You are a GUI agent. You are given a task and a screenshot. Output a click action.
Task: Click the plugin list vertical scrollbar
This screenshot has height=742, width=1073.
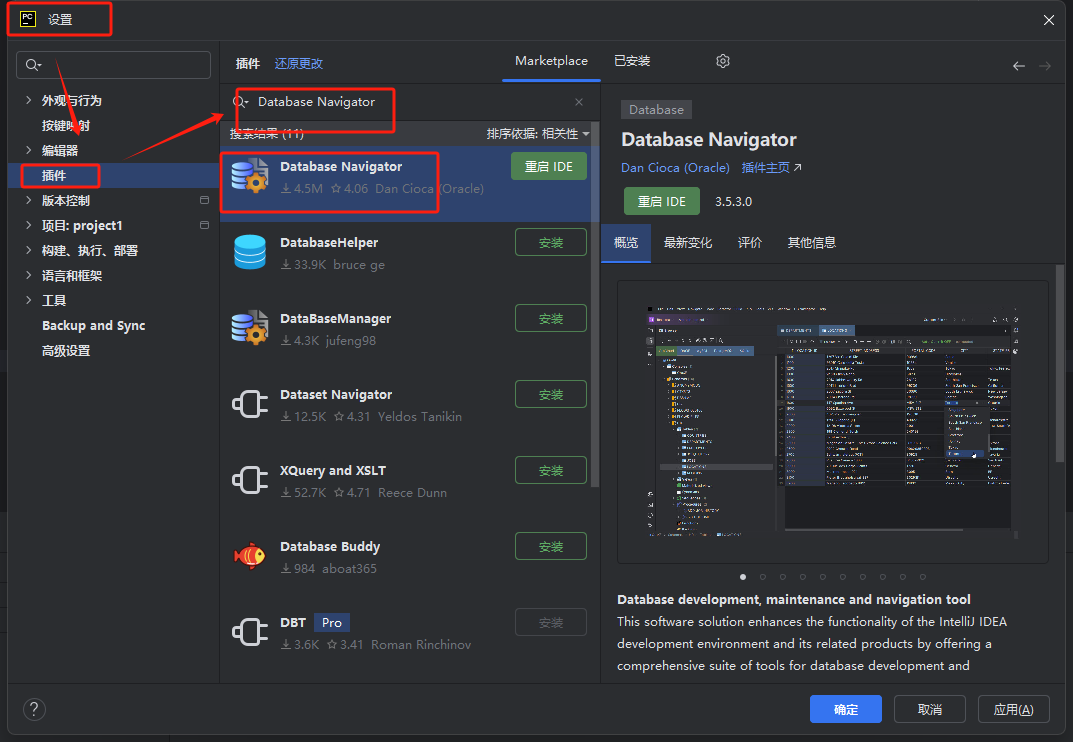[x=595, y=307]
